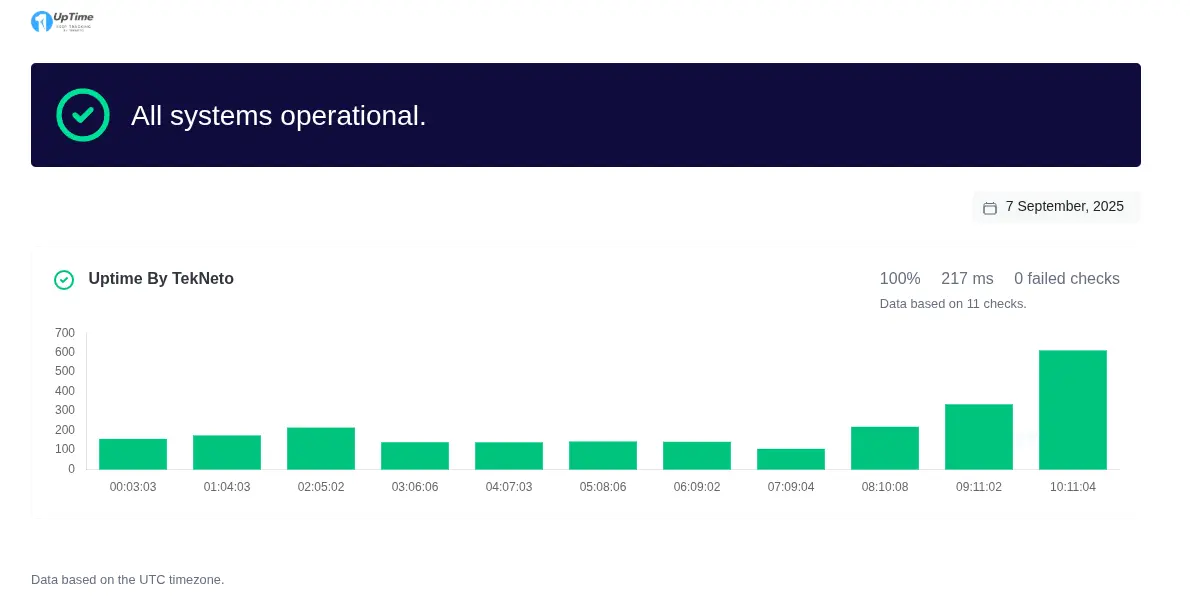The width and height of the screenshot is (1190, 596).
Task: Click the bar for the 08:10:08 check
Action: tap(884, 448)
